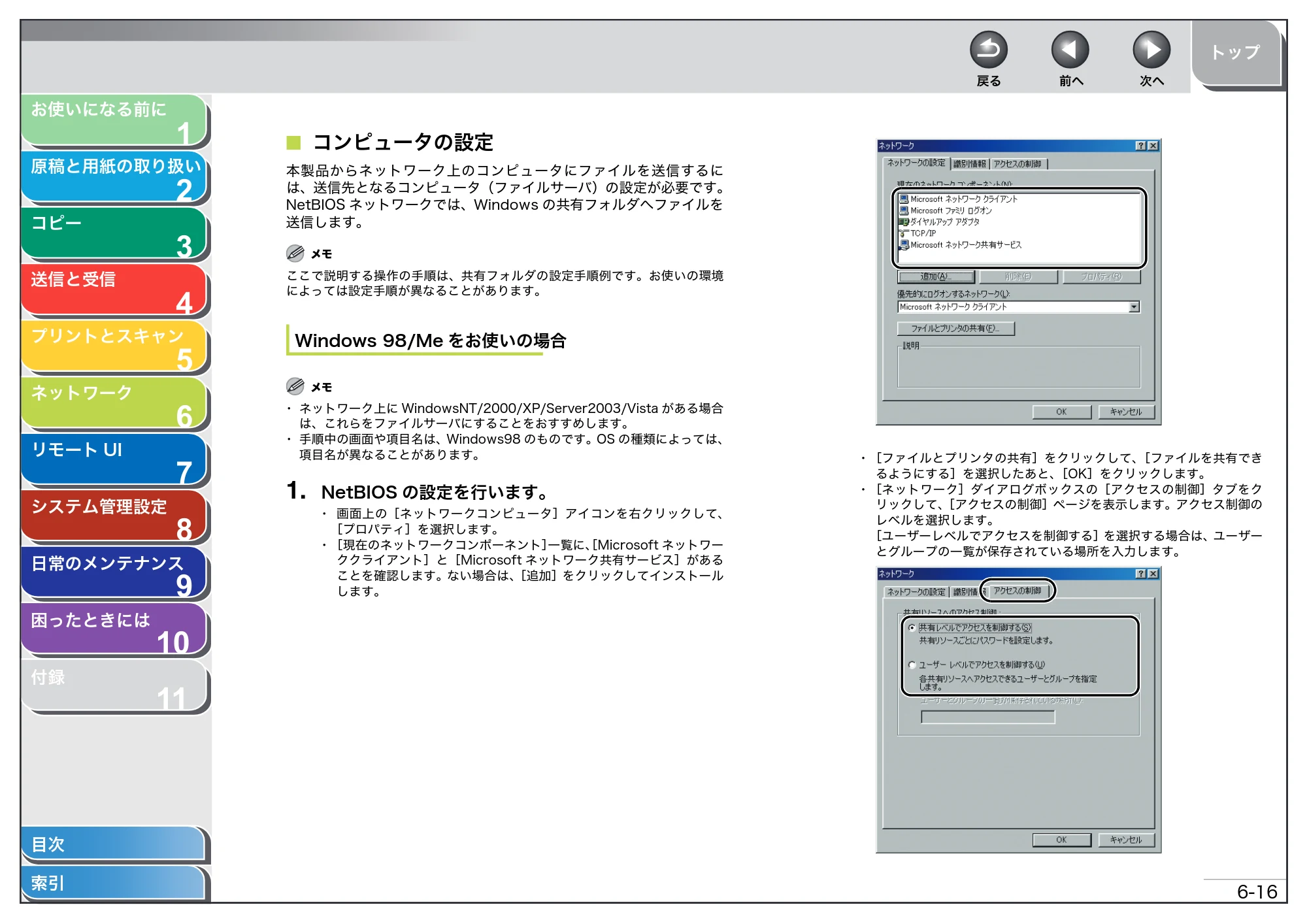
Task: Select ネットワークの設定 tab in lower dialog
Action: (x=916, y=592)
